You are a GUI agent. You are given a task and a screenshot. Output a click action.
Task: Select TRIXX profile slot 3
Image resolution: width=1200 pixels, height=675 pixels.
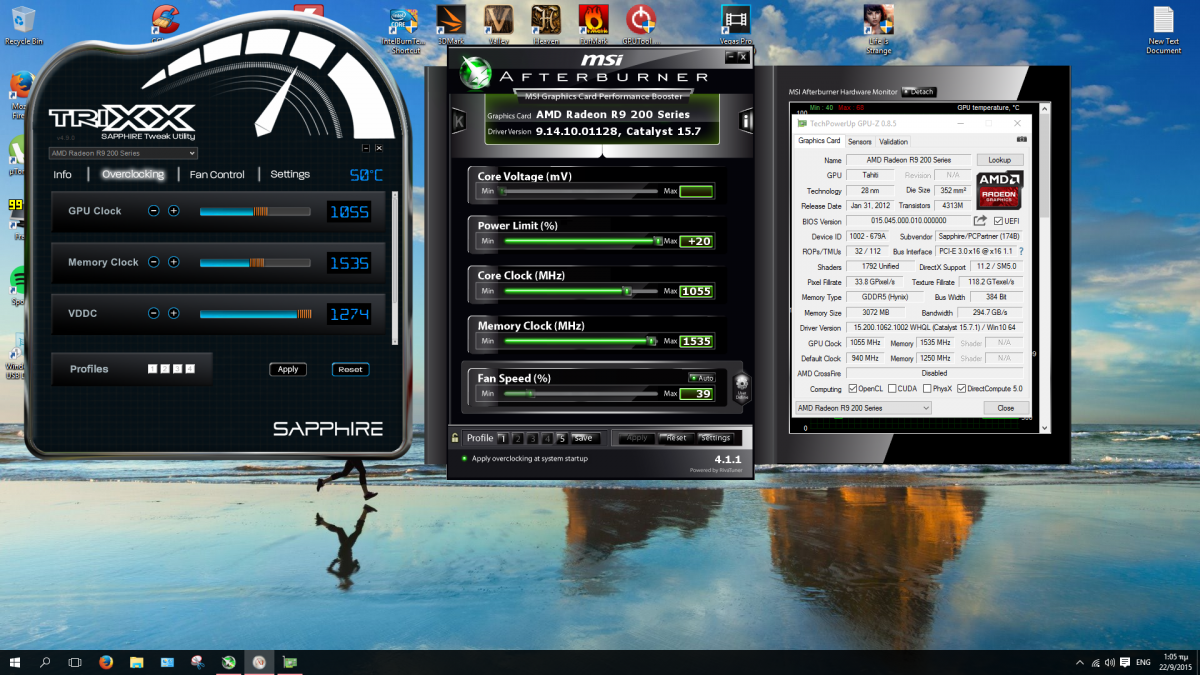(x=177, y=369)
